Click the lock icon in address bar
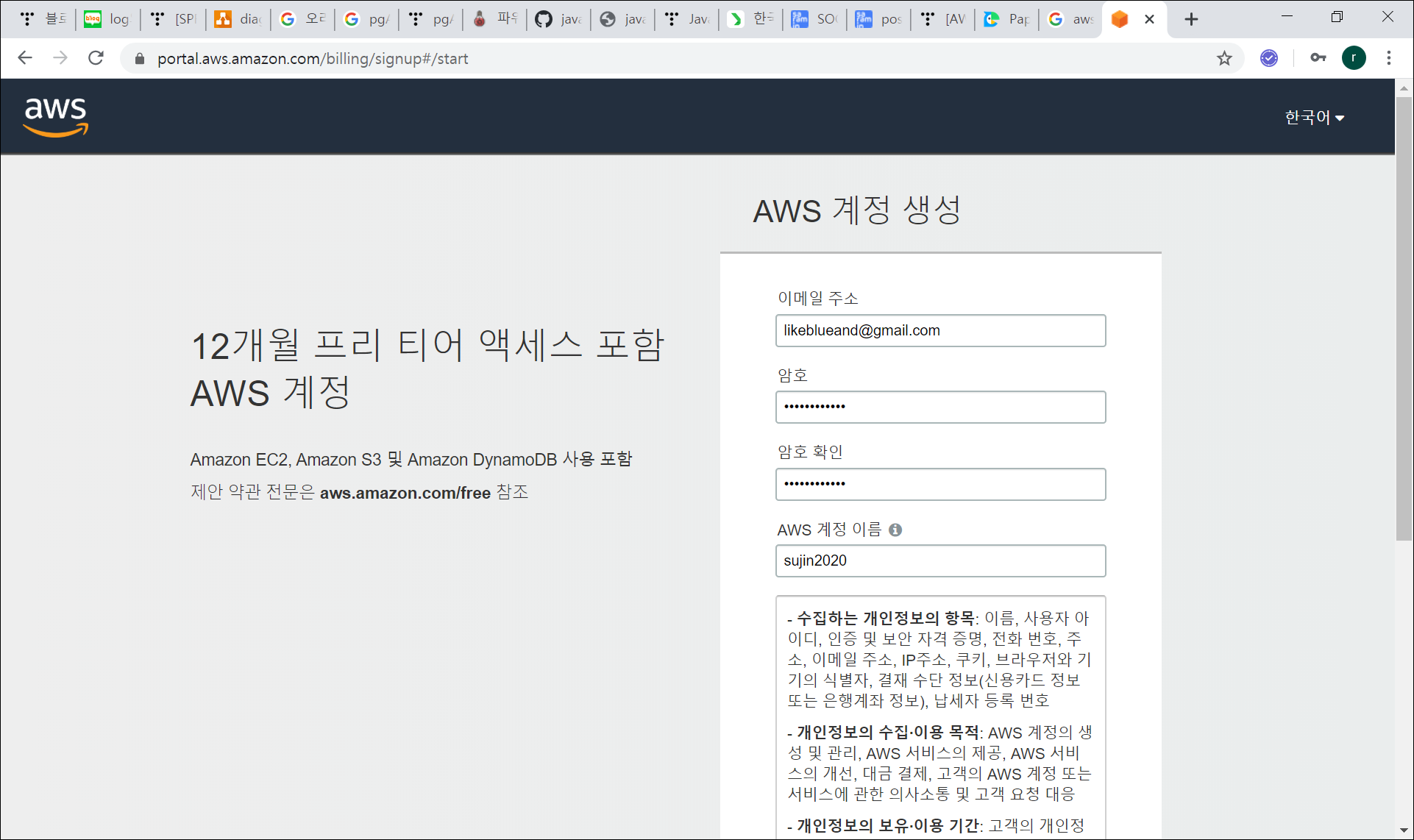The width and height of the screenshot is (1414, 840). (140, 59)
